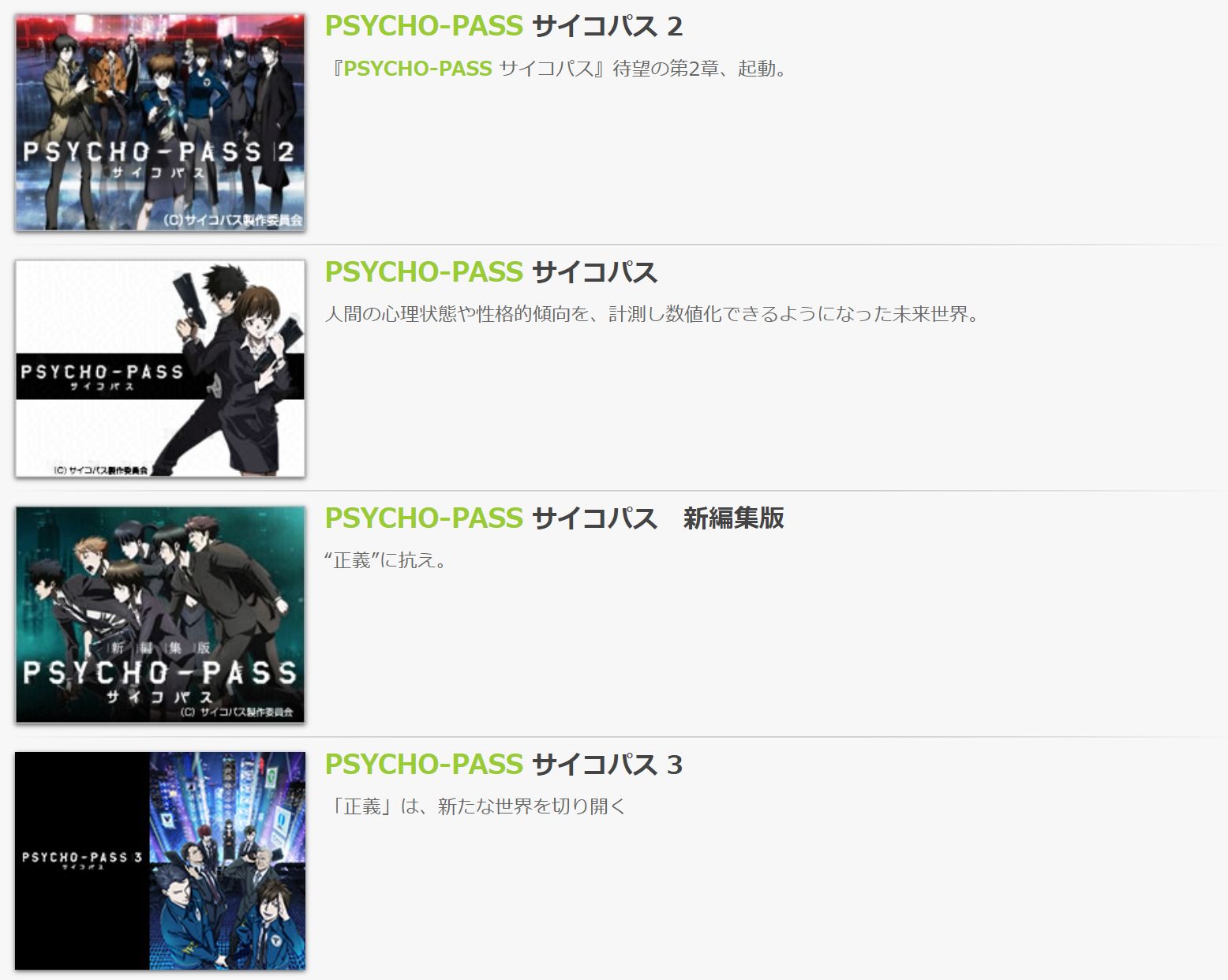Viewport: 1228px width, 980px height.
Task: Click the copyright credit on the first season thumbnail
Action: tap(100, 470)
